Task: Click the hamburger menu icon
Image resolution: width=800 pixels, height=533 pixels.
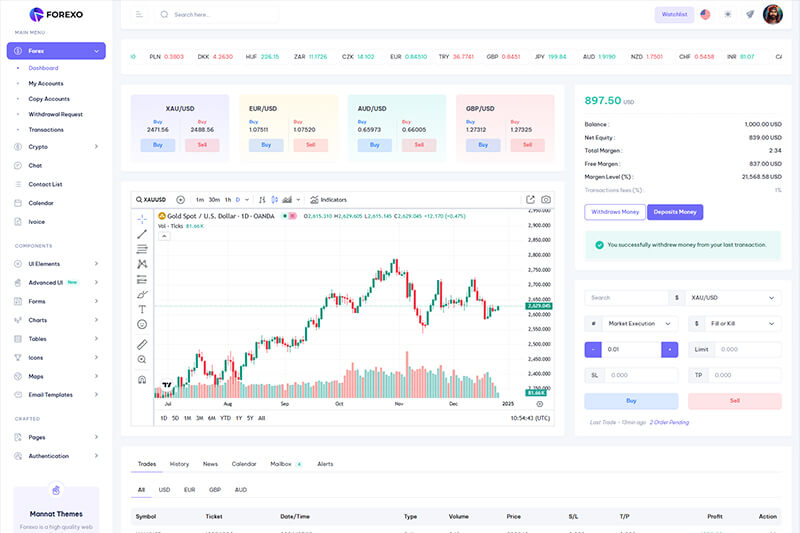Action: point(139,14)
